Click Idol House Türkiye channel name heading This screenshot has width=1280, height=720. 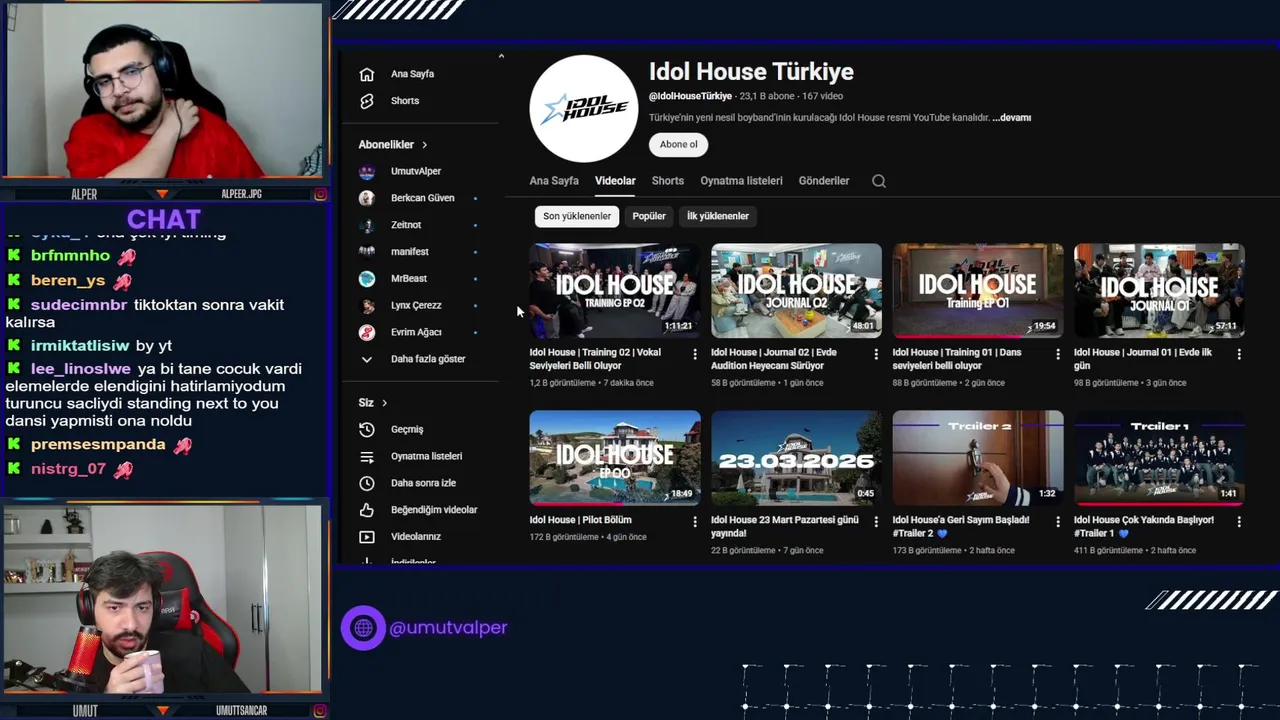751,72
